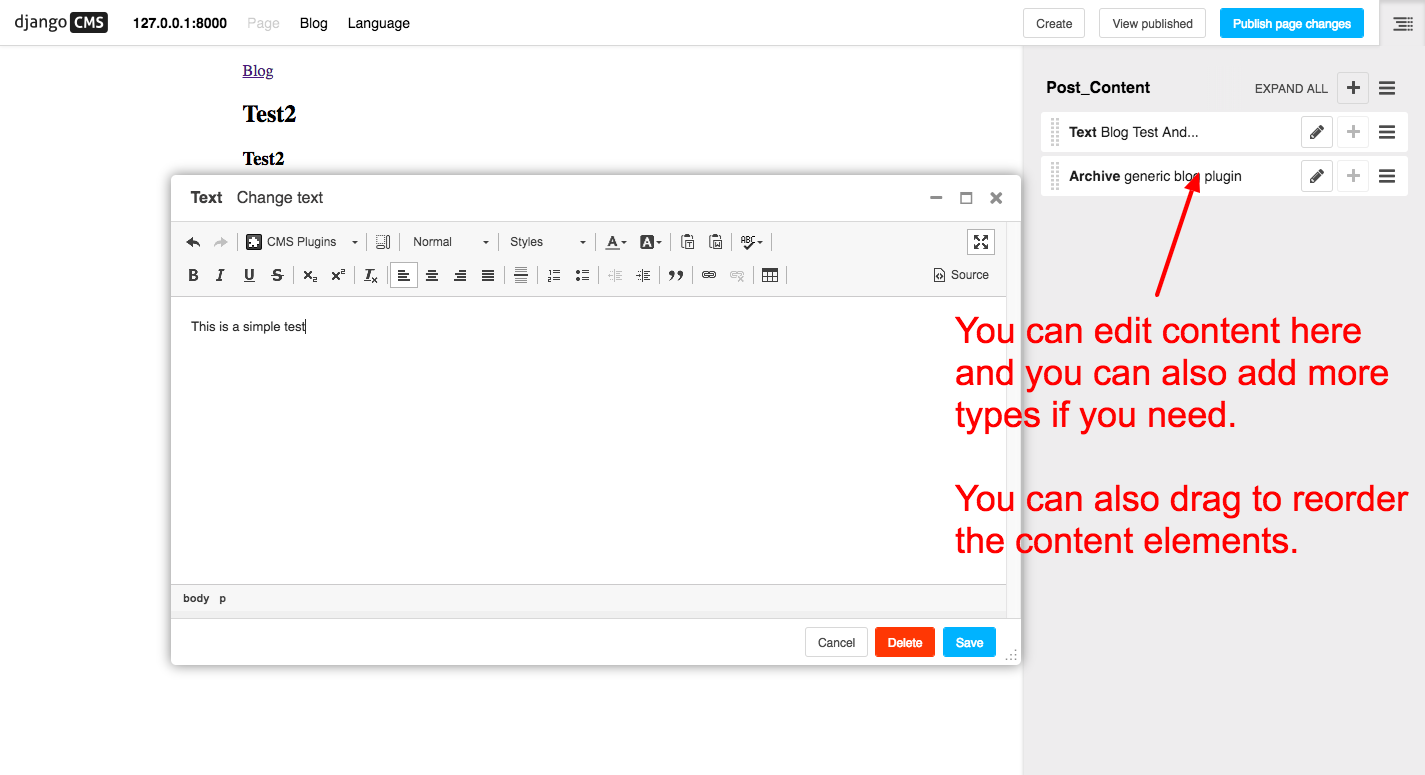The height and width of the screenshot is (775, 1425).
Task: Click the Archive generic blog plugin item
Action: coord(1155,176)
